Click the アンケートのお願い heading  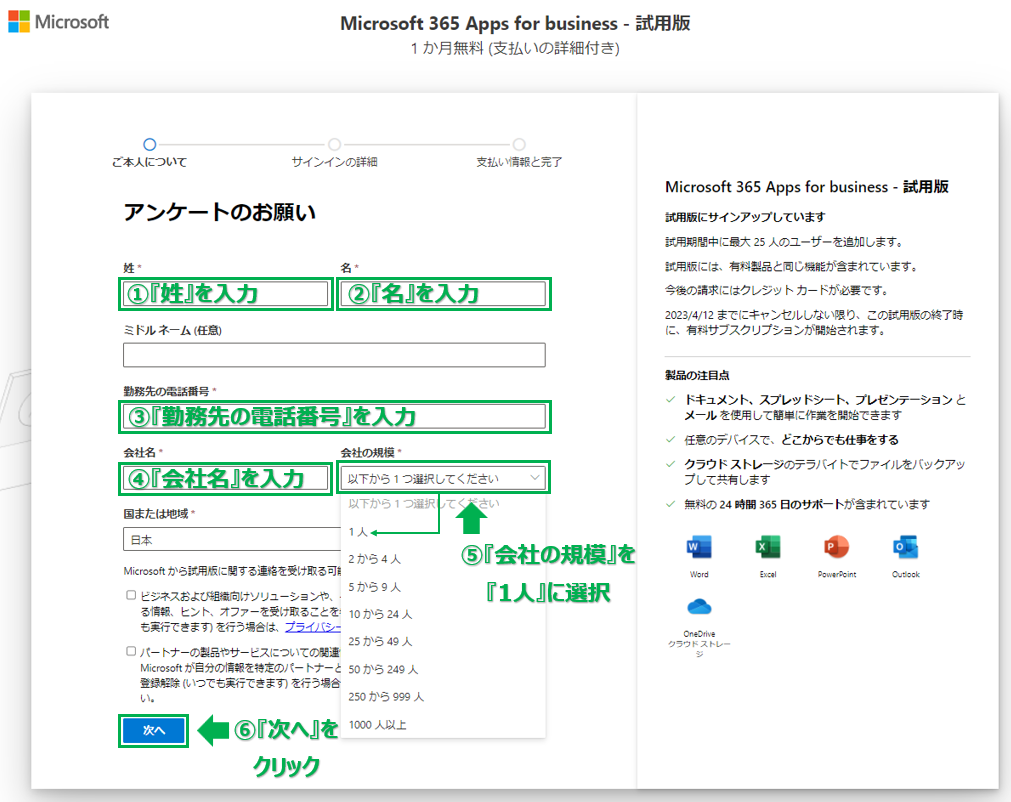click(x=220, y=212)
